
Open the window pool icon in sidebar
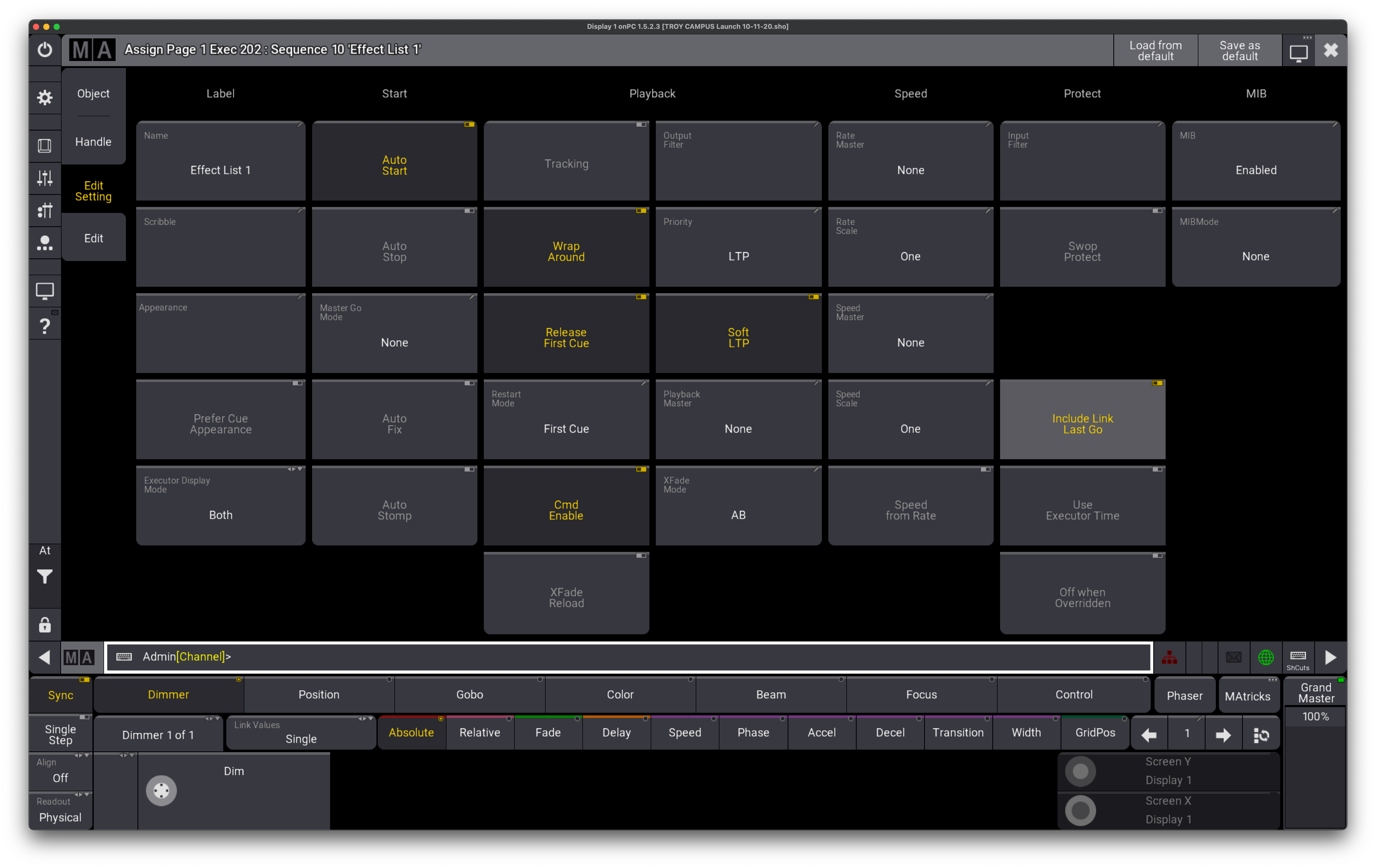[45, 146]
